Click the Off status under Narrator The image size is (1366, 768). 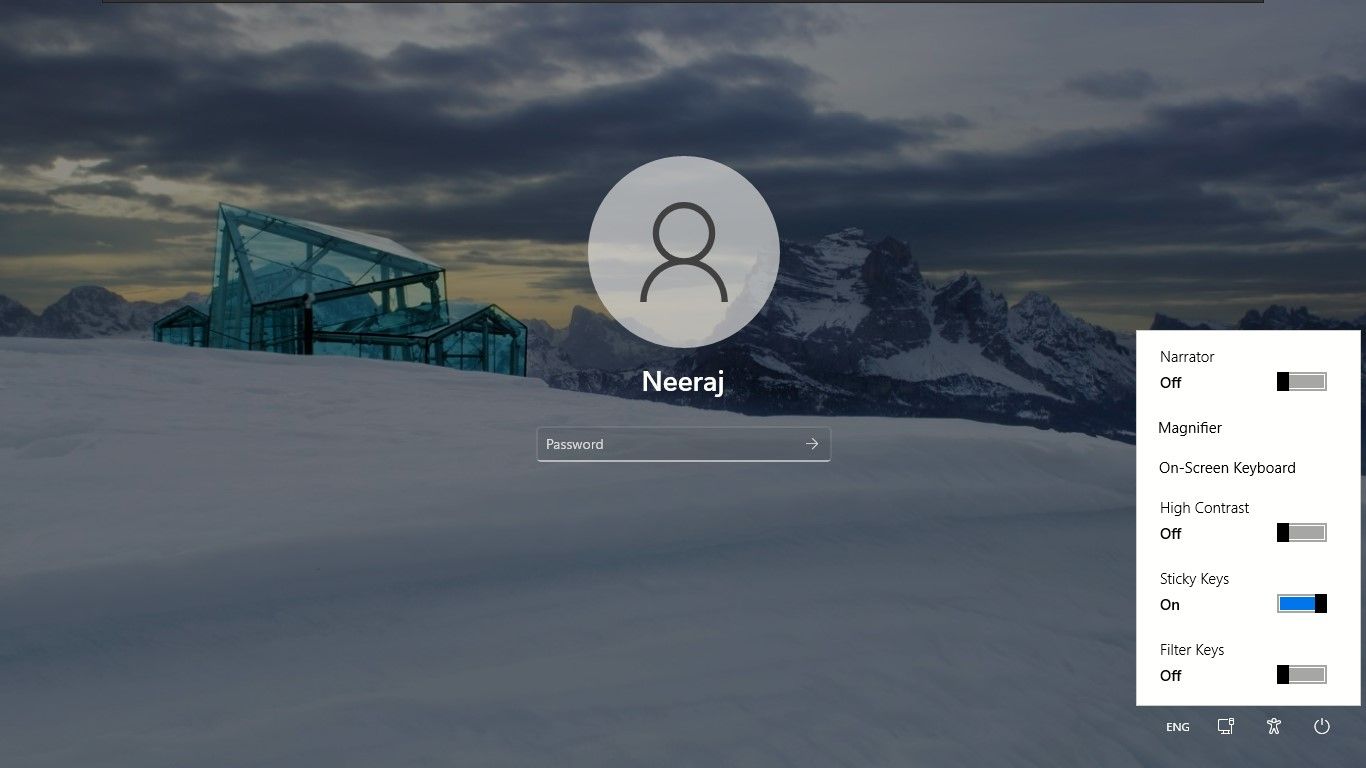click(x=1171, y=382)
